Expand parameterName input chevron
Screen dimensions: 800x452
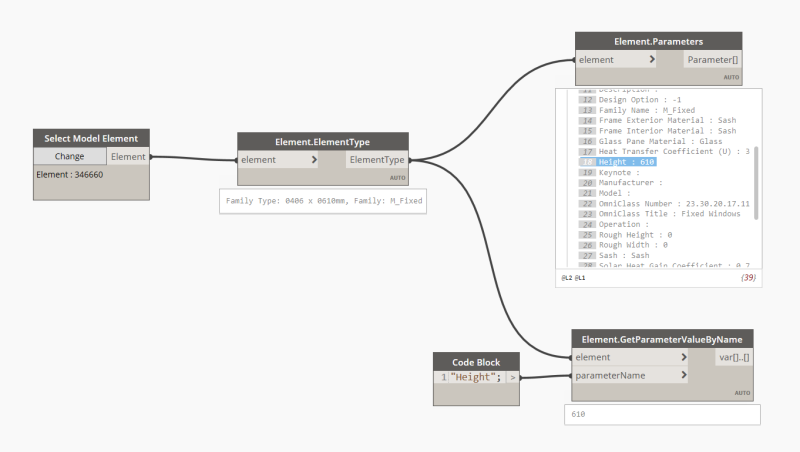coord(684,375)
